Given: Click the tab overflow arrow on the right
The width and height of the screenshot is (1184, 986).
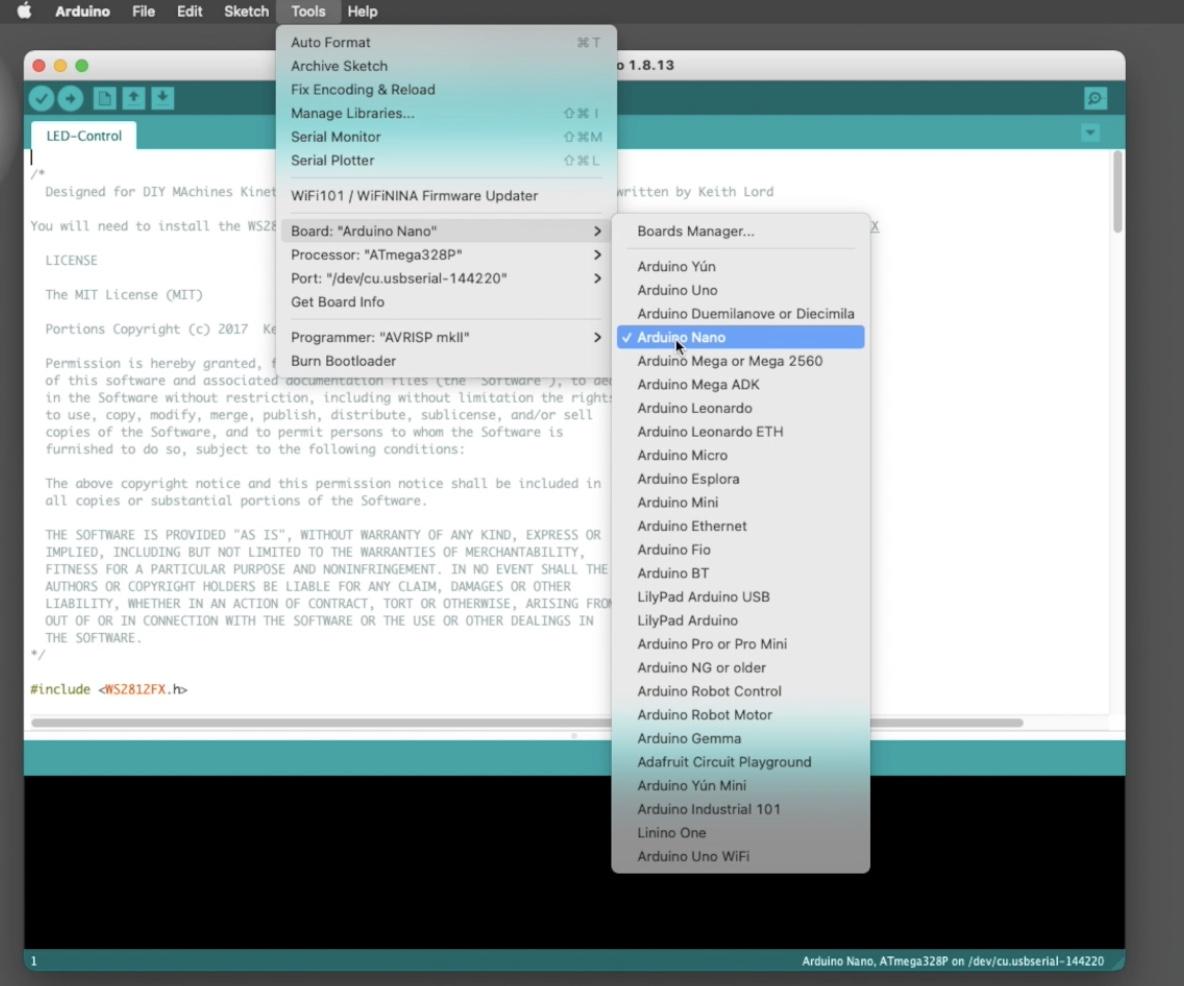Looking at the screenshot, I should click(1089, 132).
